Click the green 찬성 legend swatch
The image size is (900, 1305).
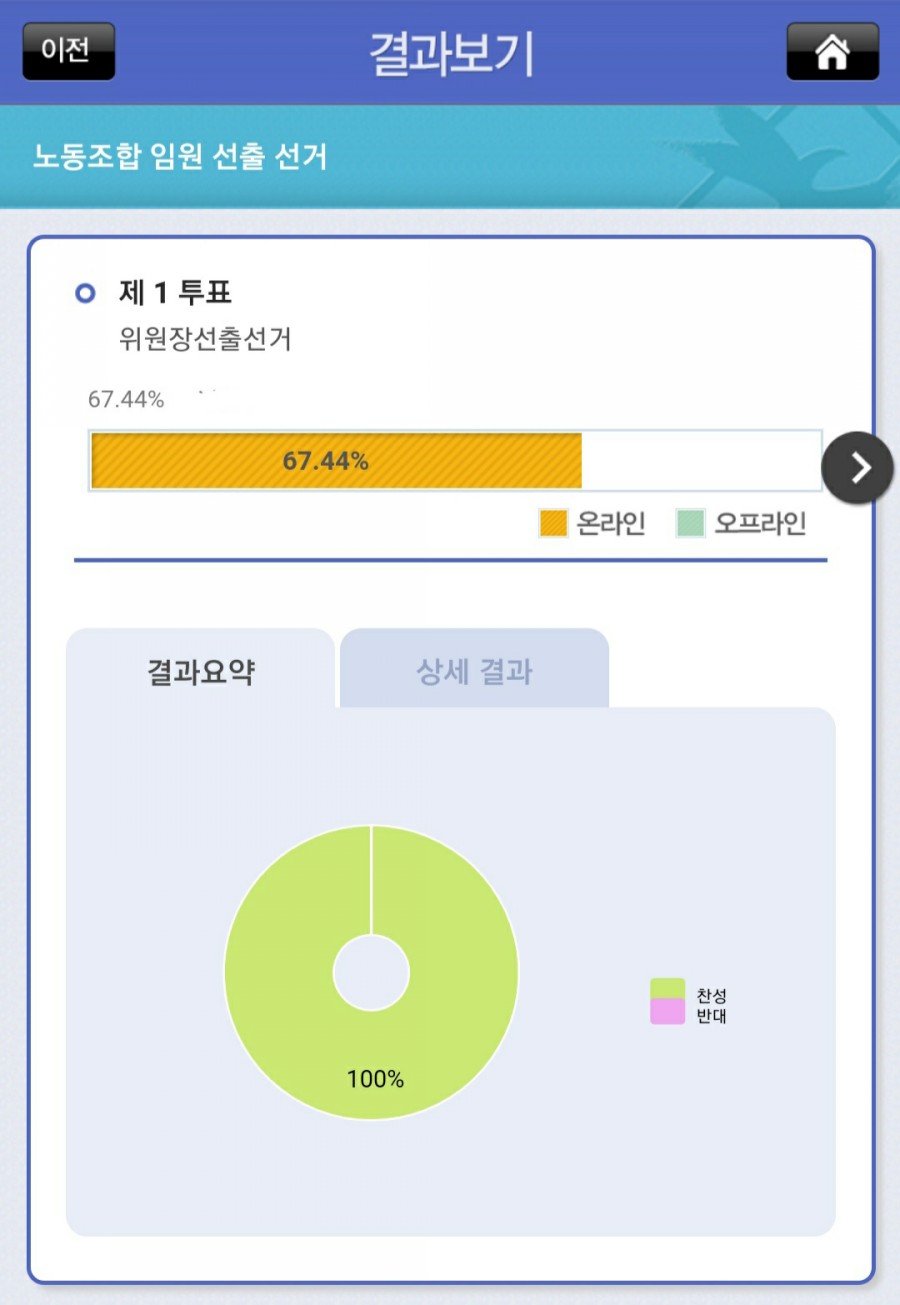click(x=667, y=990)
